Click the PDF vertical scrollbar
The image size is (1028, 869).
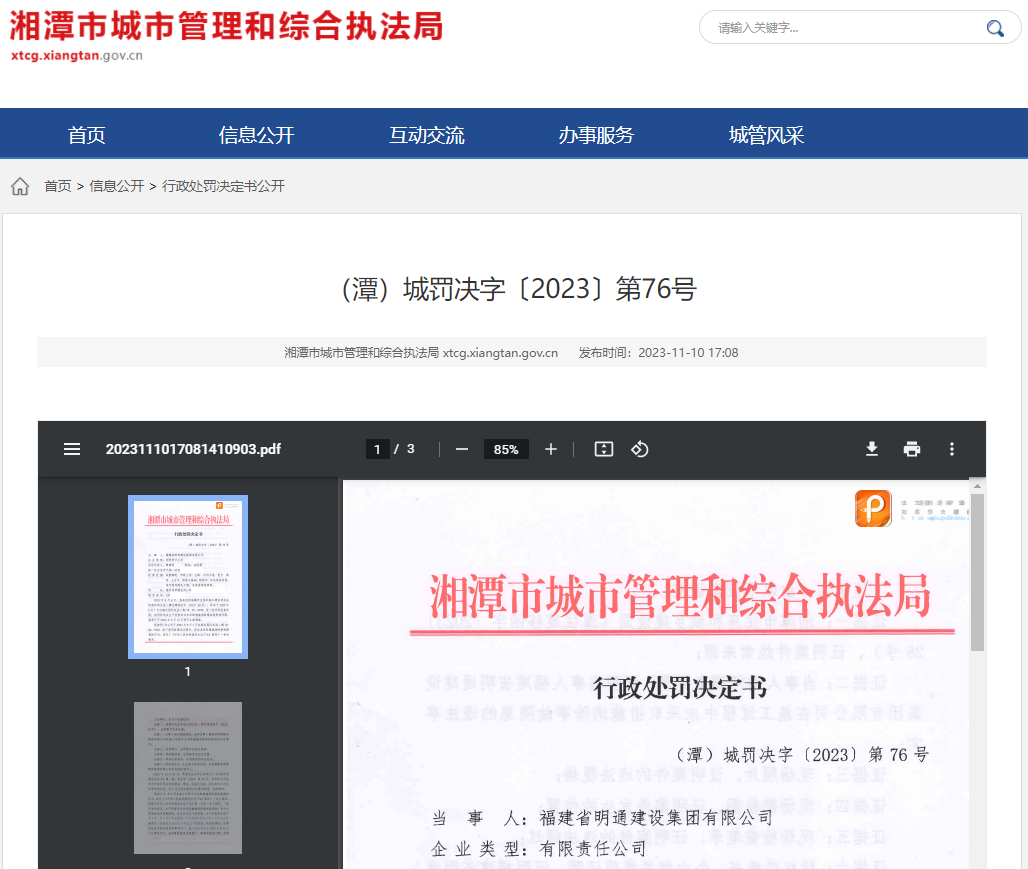pyautogui.click(x=978, y=570)
